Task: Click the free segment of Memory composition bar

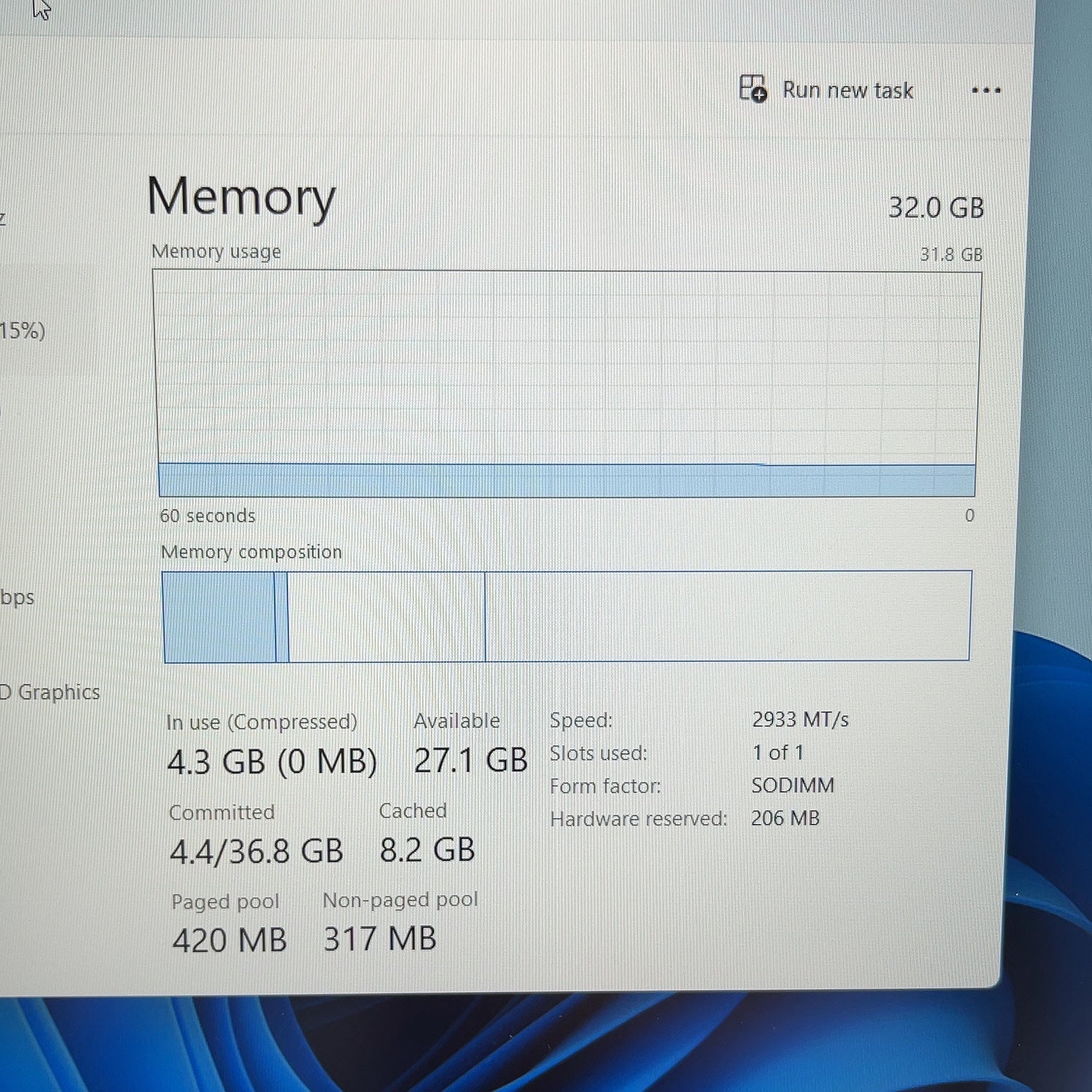Action: tap(727, 616)
